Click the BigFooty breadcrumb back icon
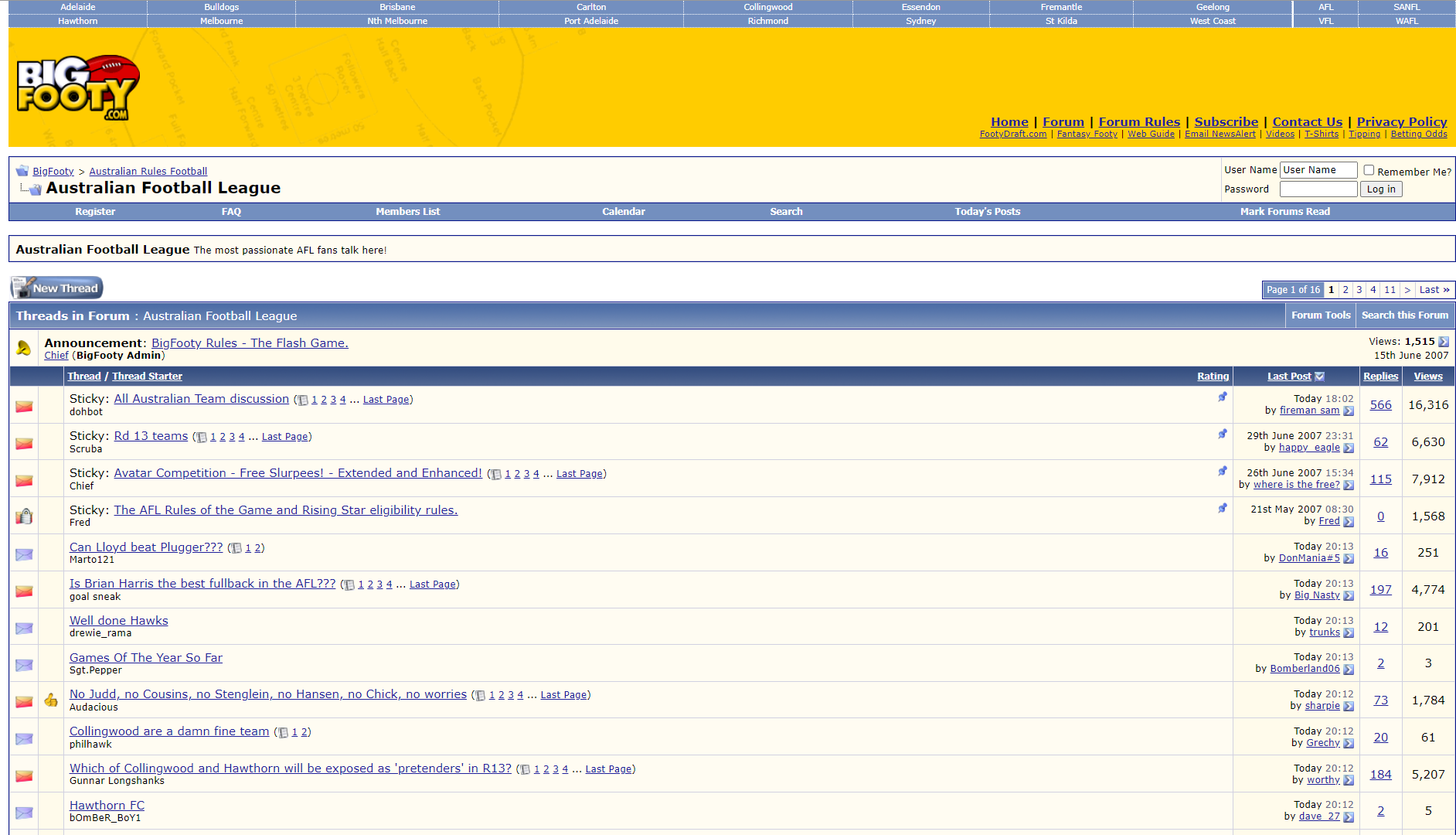1456x835 pixels. point(22,171)
